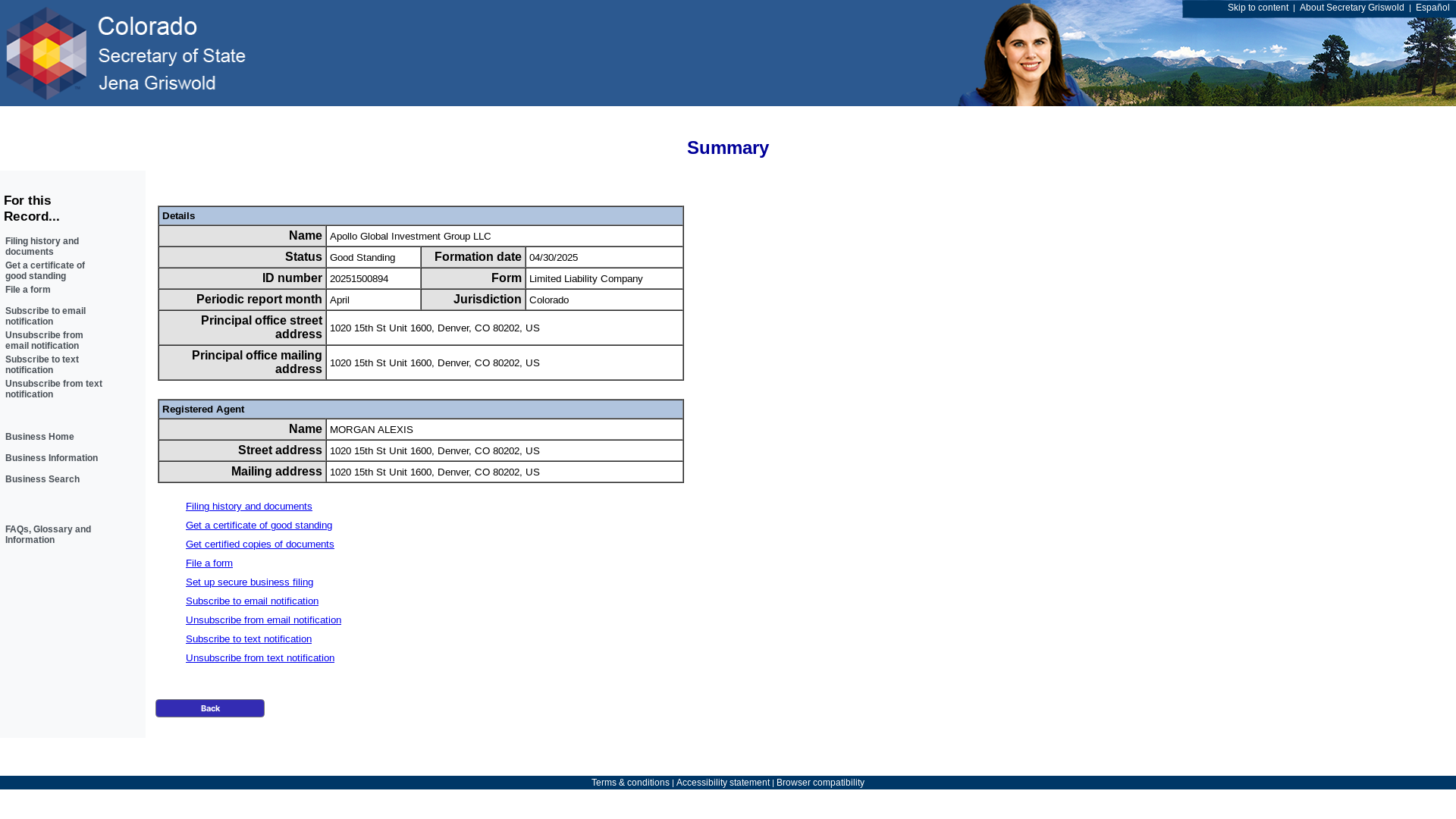
Task: Open Filing history and documents link below tables
Action: (249, 507)
